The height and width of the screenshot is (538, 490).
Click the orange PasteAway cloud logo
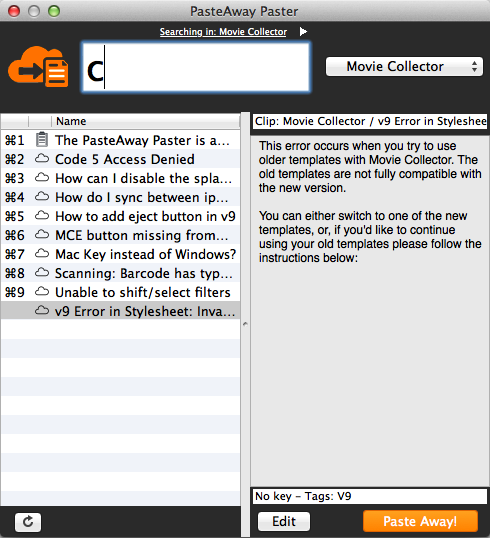coord(38,66)
